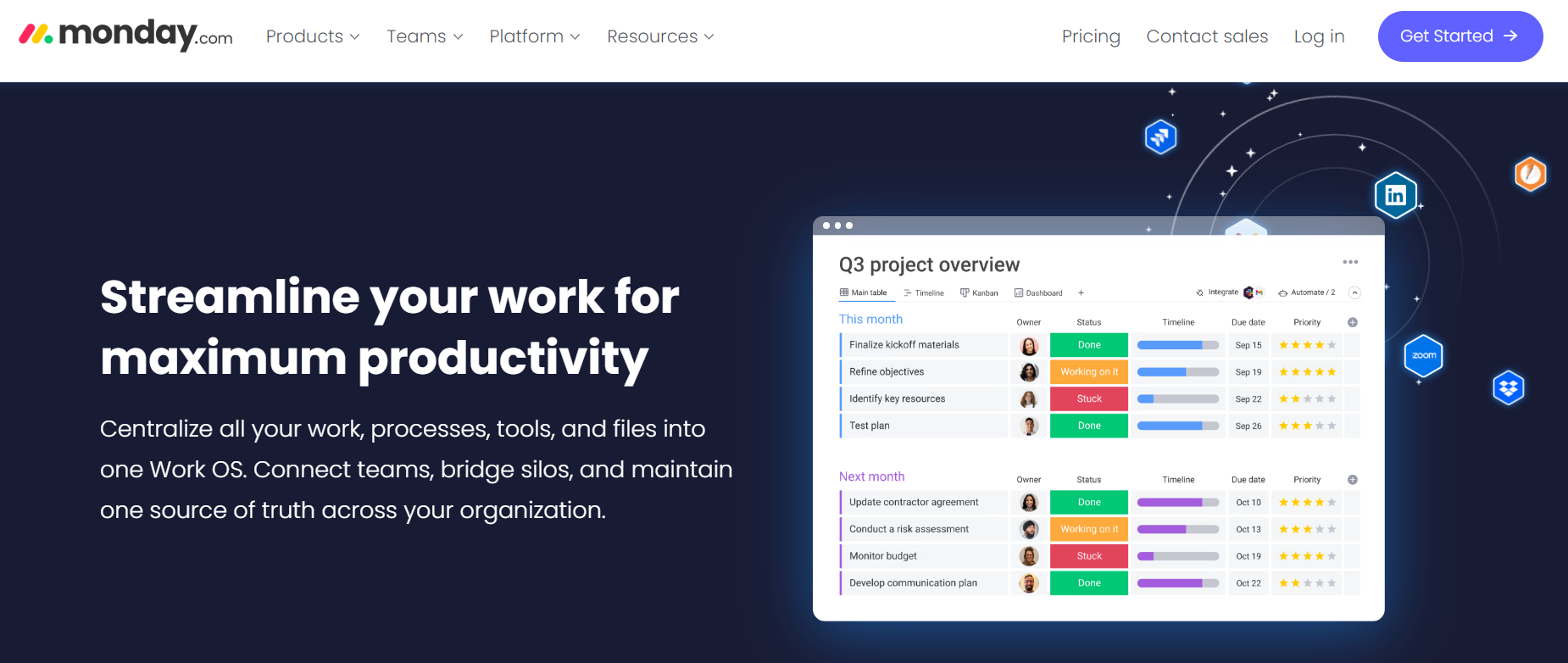Click the Slack integration icon beside Integrate

coord(1248,292)
